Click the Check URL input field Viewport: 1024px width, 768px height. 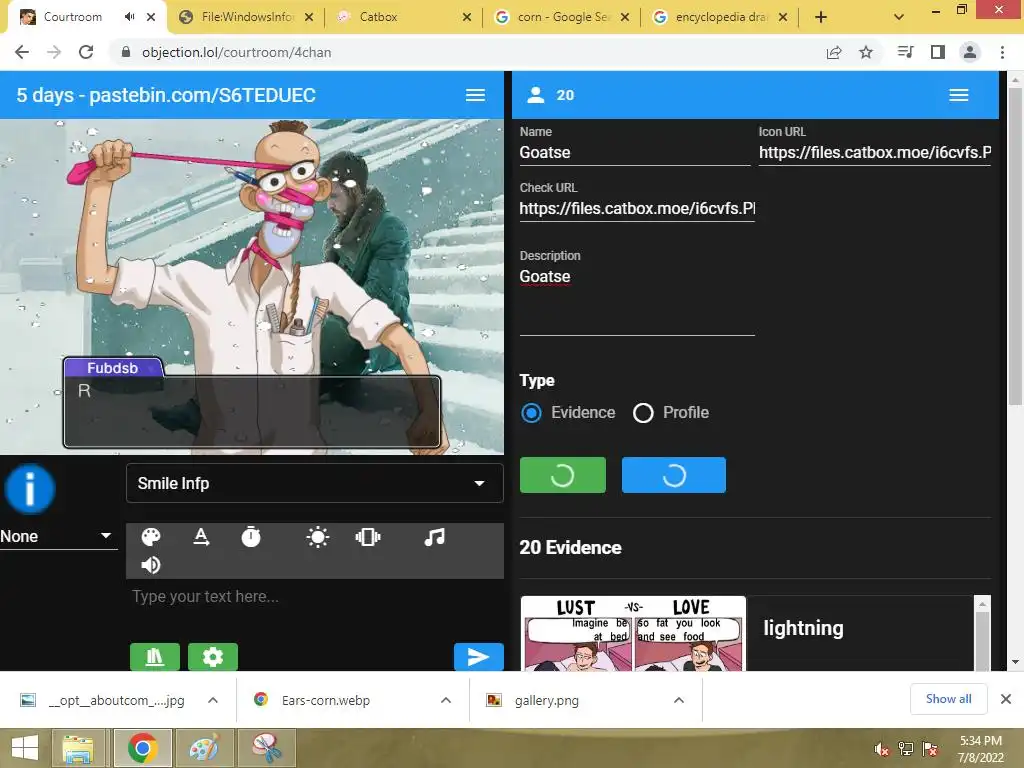(x=637, y=208)
